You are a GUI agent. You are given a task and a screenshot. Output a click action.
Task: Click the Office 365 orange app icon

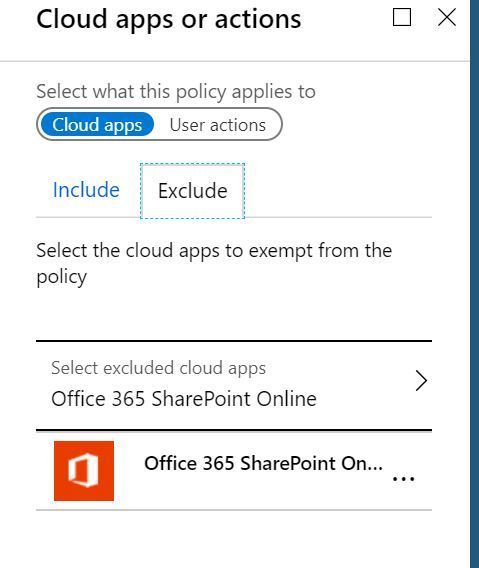(84, 471)
